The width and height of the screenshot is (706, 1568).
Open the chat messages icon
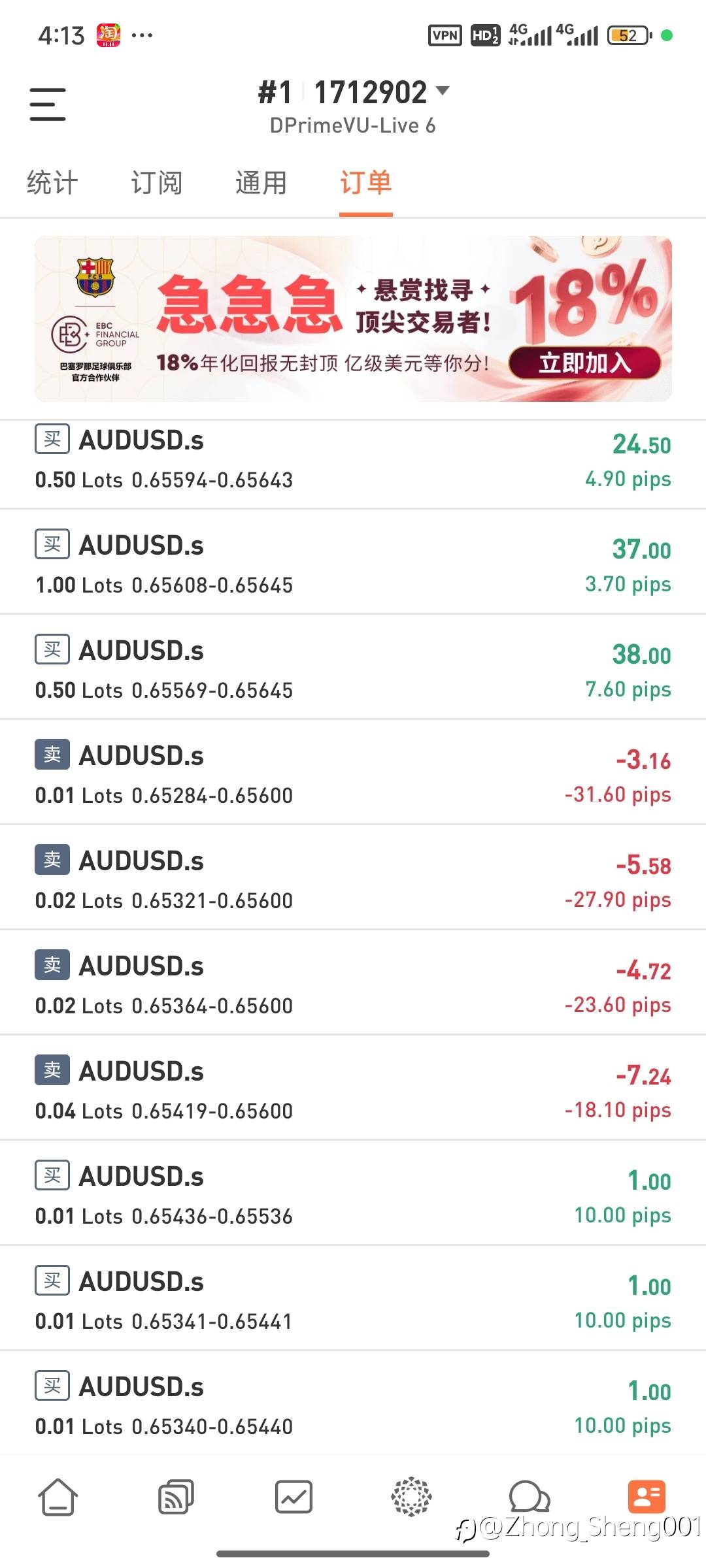click(x=529, y=1496)
